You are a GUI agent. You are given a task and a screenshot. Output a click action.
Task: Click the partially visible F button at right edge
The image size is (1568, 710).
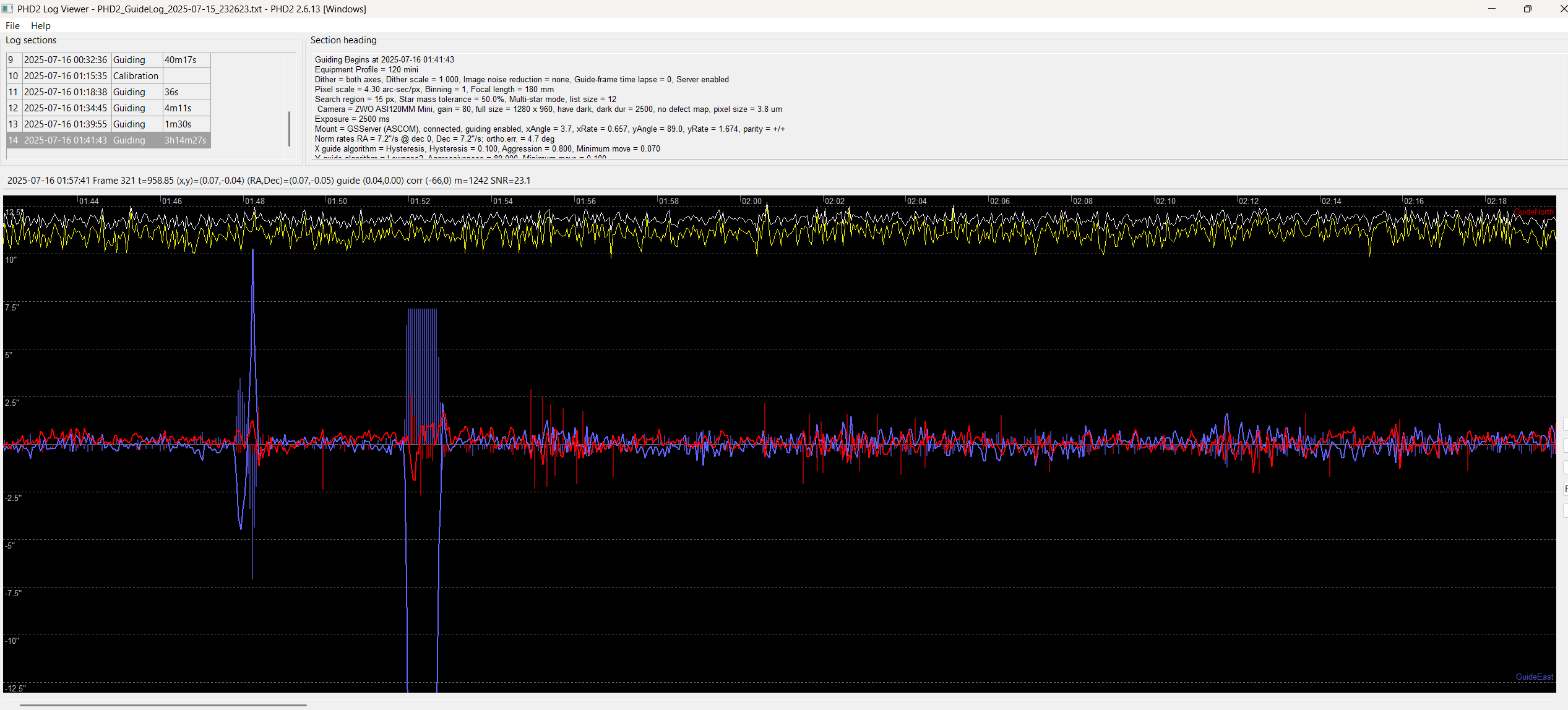coord(1565,489)
